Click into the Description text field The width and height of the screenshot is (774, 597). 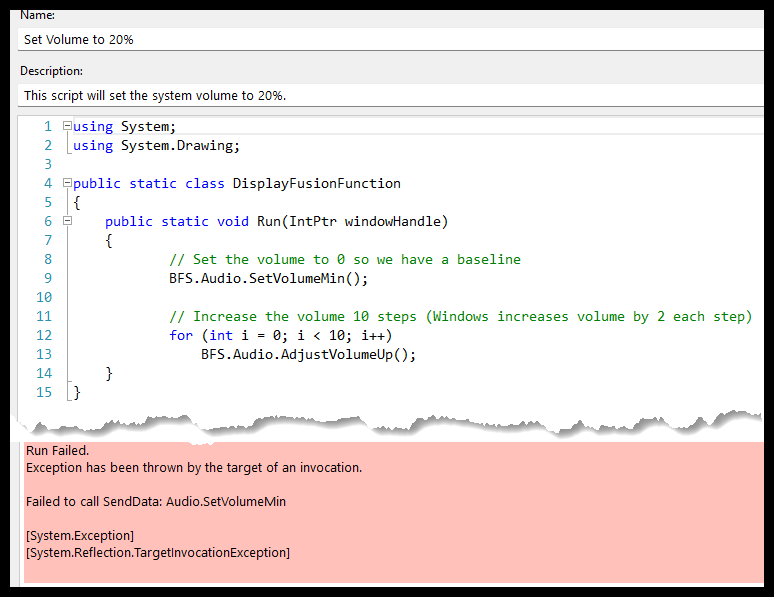click(x=390, y=95)
